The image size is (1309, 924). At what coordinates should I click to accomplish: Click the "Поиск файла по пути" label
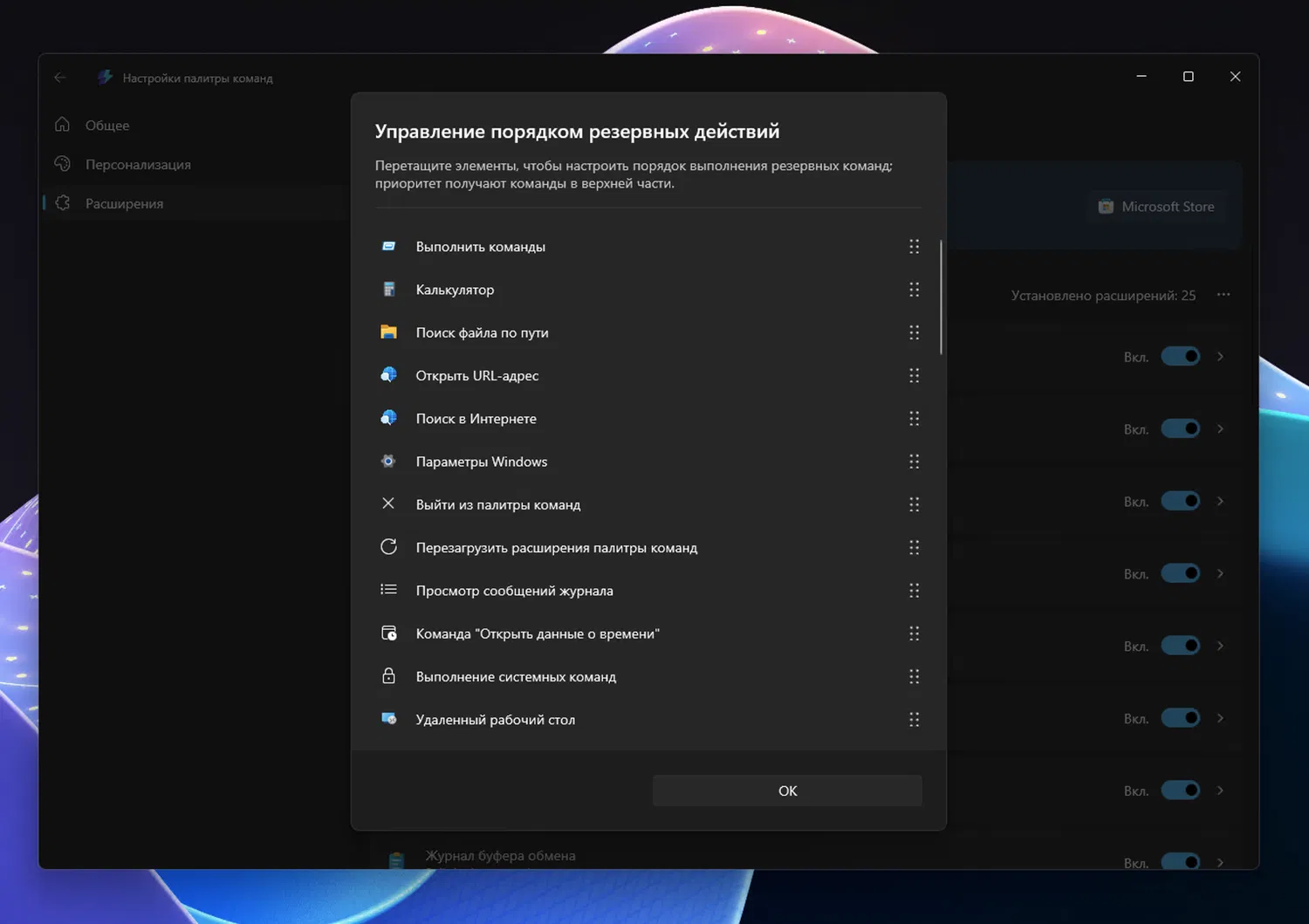(x=483, y=332)
